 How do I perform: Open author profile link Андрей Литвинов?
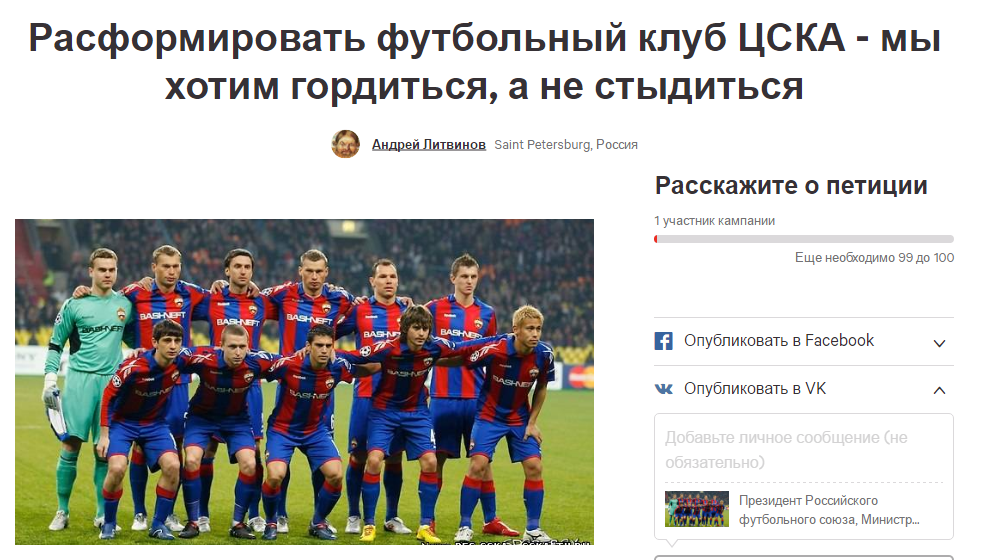coord(429,145)
